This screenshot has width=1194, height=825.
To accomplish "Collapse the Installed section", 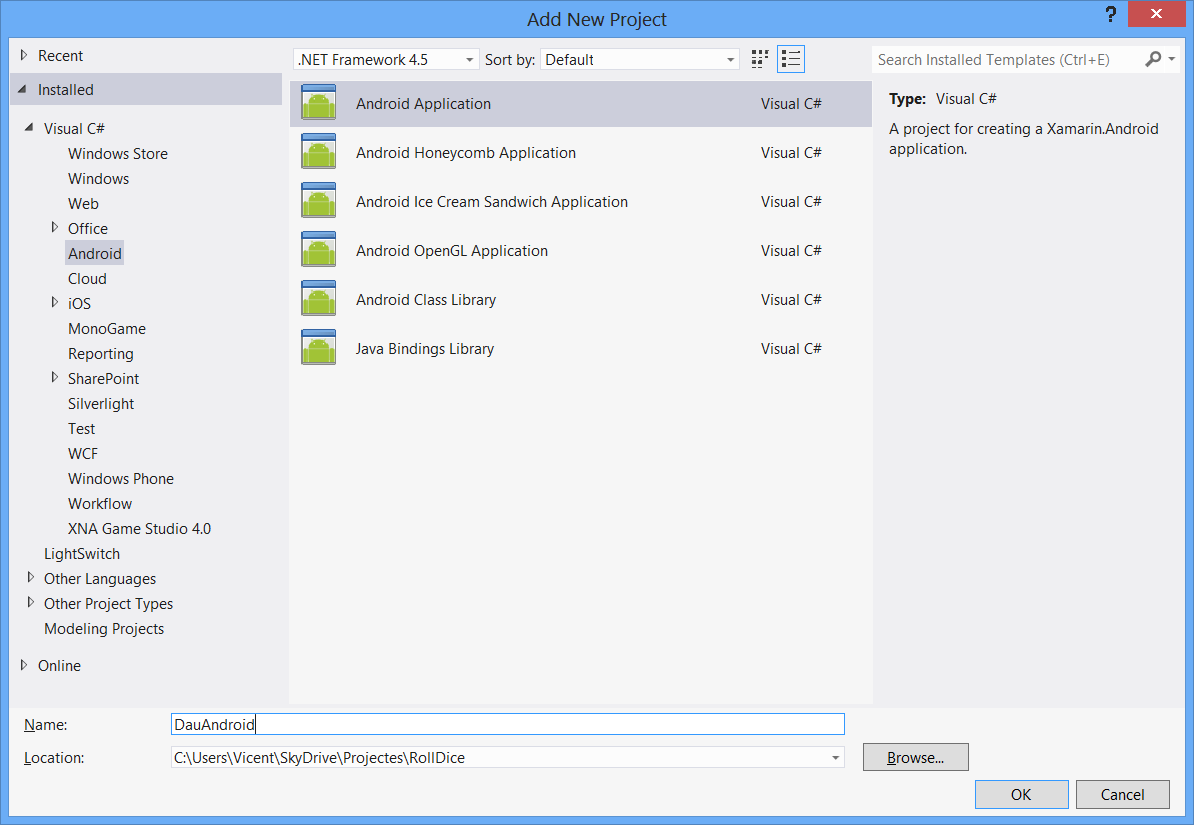I will (x=23, y=89).
